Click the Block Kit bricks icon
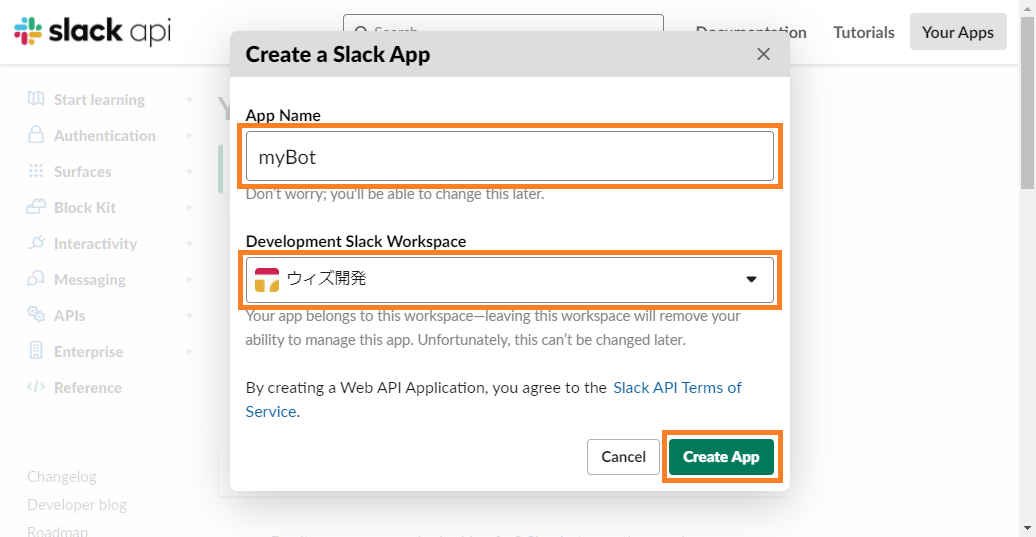 coord(36,207)
